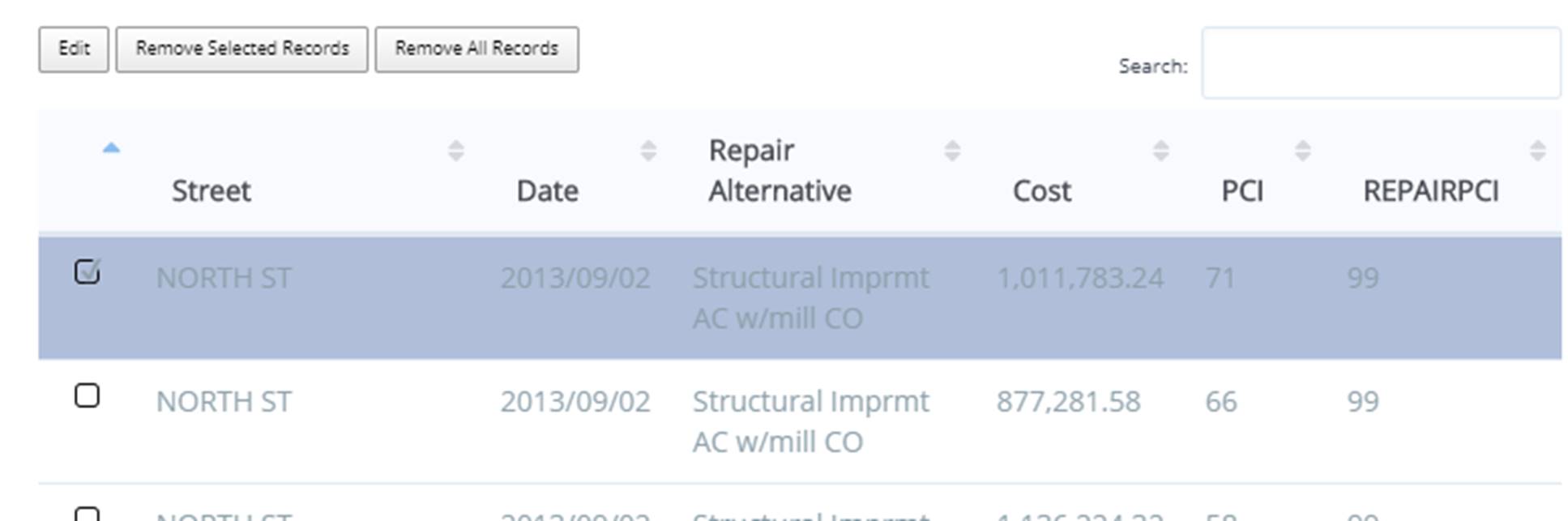Select the 1,011,783.24 cost cell
Screen dimensions: 1568x521
pyautogui.click(x=1079, y=279)
